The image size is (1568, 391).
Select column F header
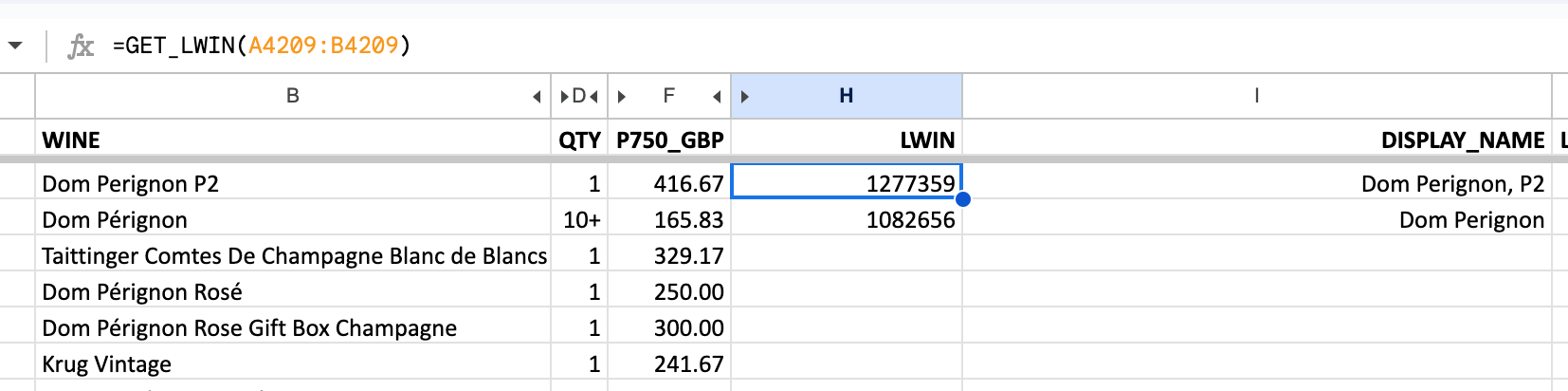pyautogui.click(x=669, y=96)
